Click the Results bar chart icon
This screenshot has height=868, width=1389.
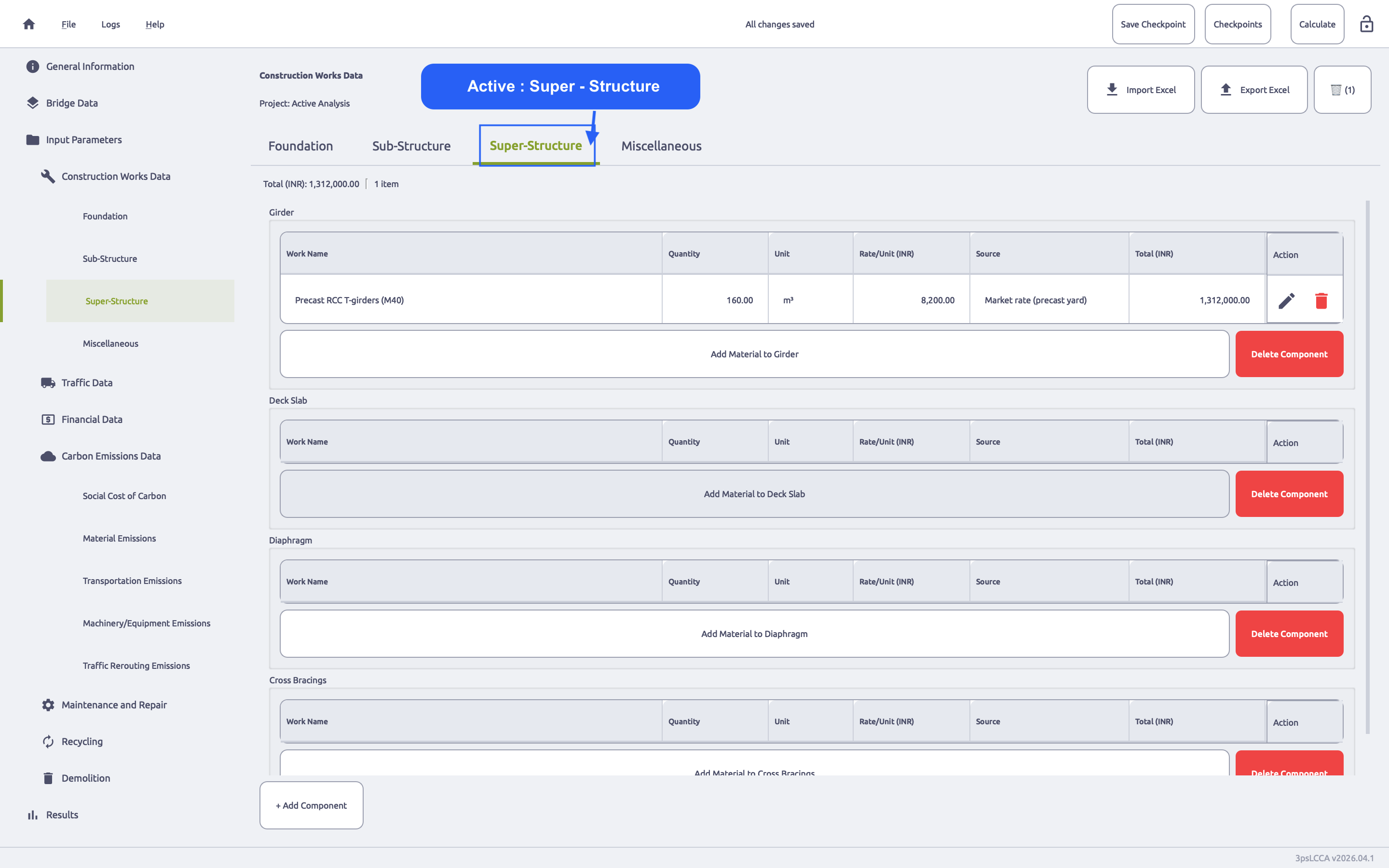[33, 815]
